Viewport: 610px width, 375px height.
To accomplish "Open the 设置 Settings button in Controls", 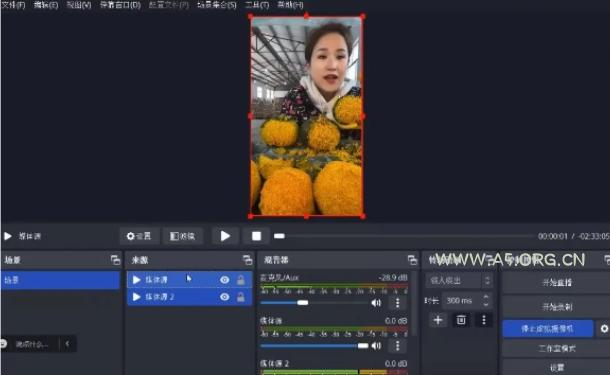I will 556,368.
